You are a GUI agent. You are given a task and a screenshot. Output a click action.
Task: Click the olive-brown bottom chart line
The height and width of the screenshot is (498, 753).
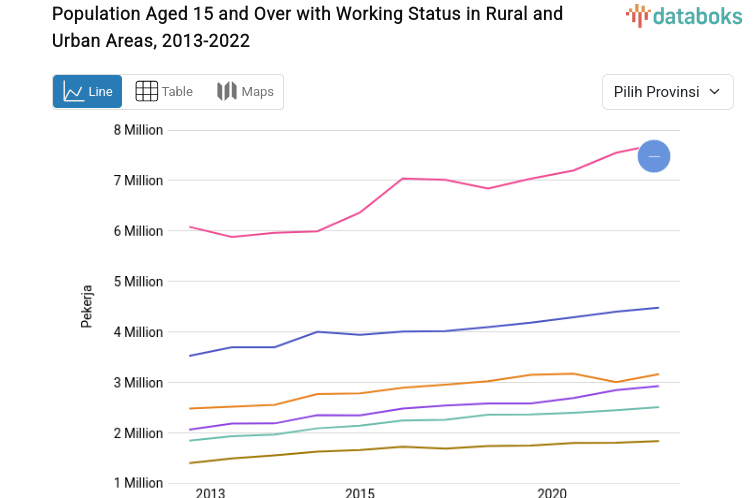445,448
